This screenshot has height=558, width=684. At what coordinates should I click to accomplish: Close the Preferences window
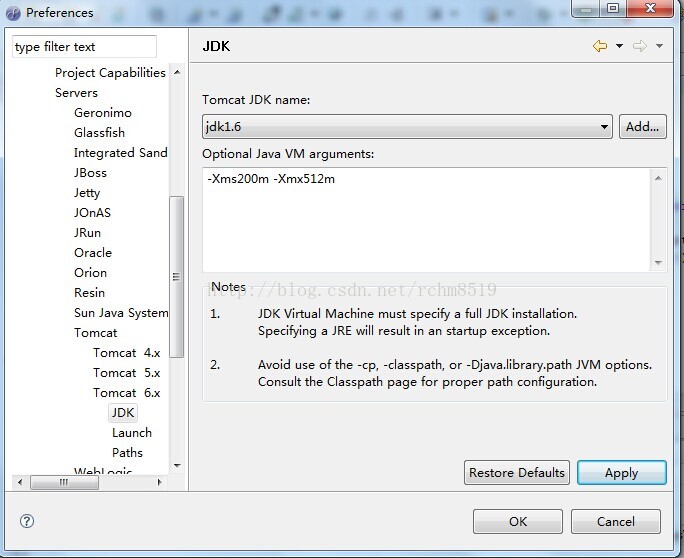click(650, 8)
